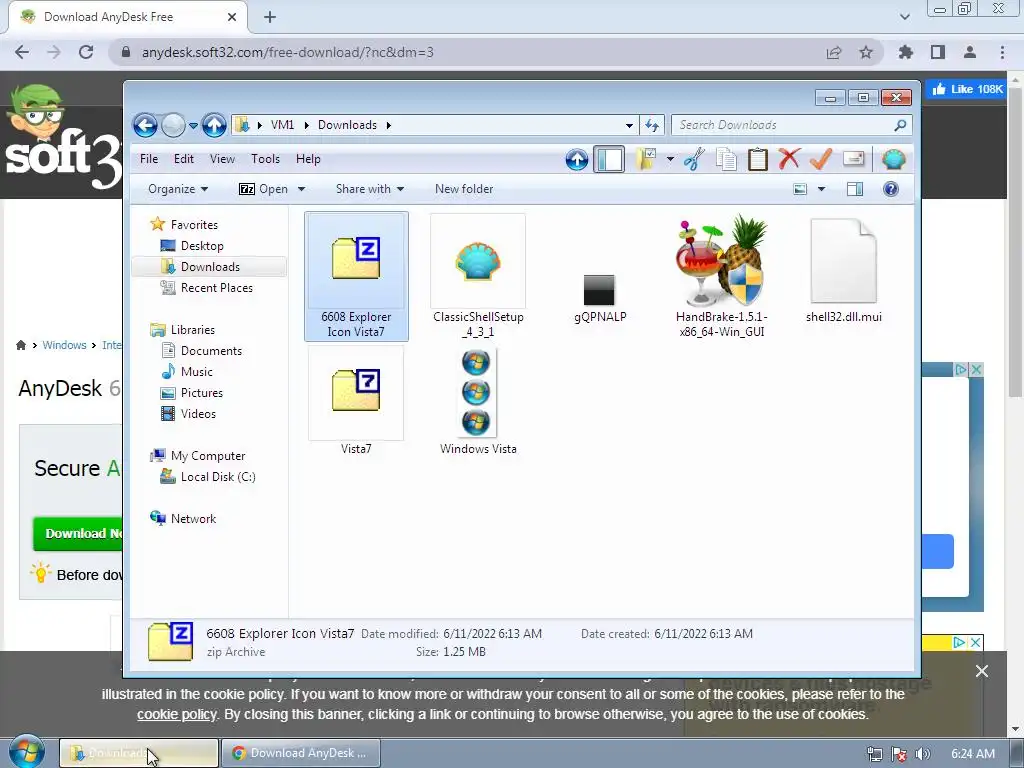Open Chrome extensions puzzle icon
Screen dimensions: 1024x768
click(x=906, y=52)
